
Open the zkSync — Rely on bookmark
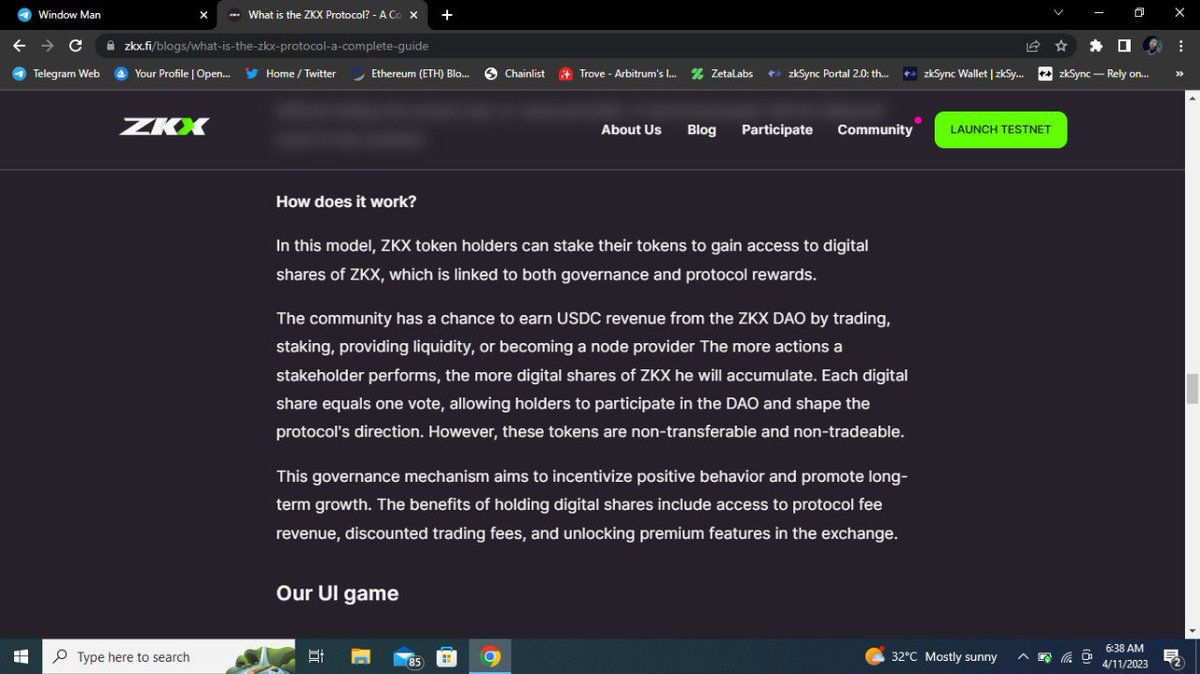pyautogui.click(x=1094, y=73)
